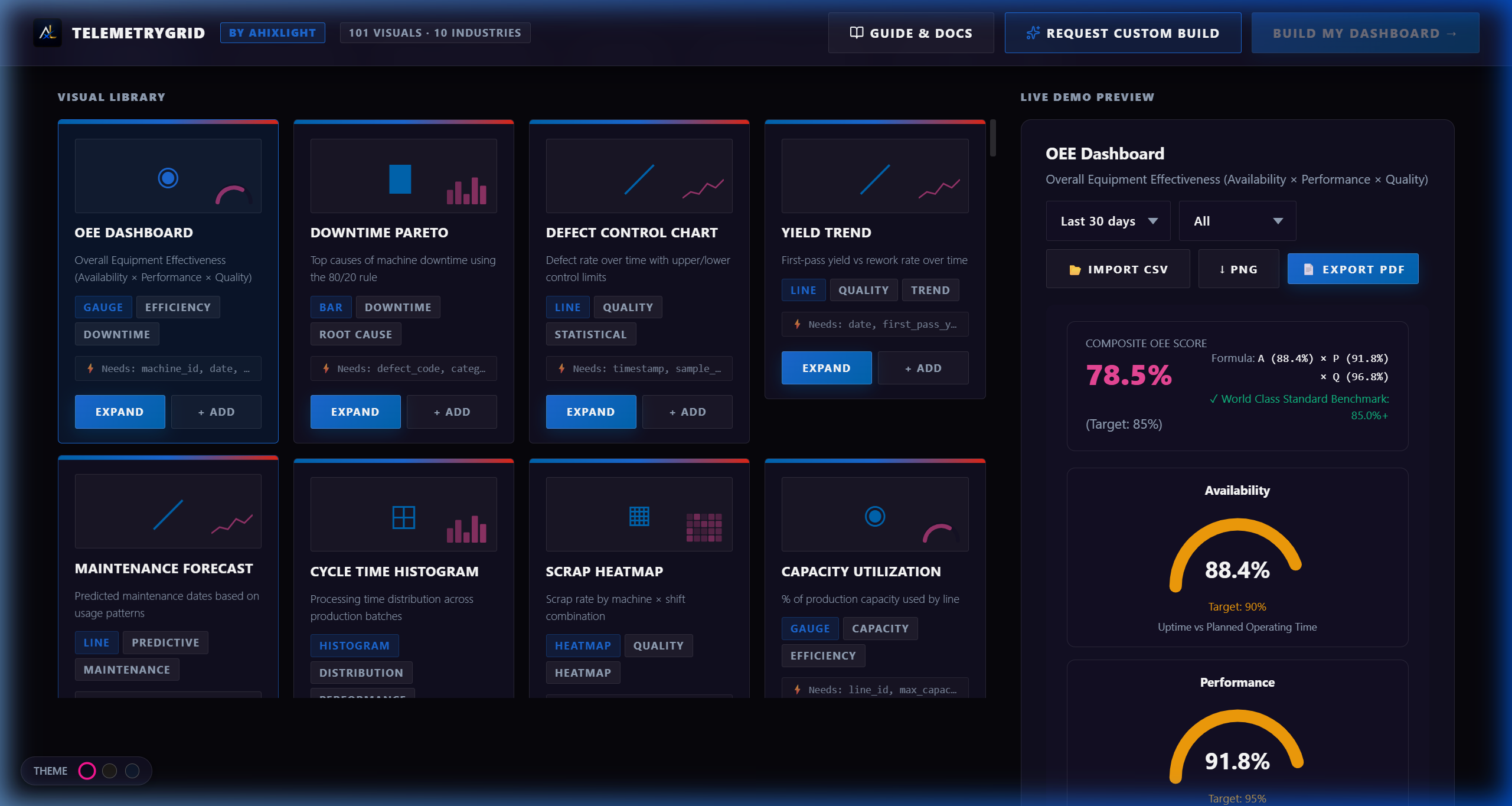
Task: Click the lightning icon in Yield Trend needs row
Action: (x=797, y=324)
